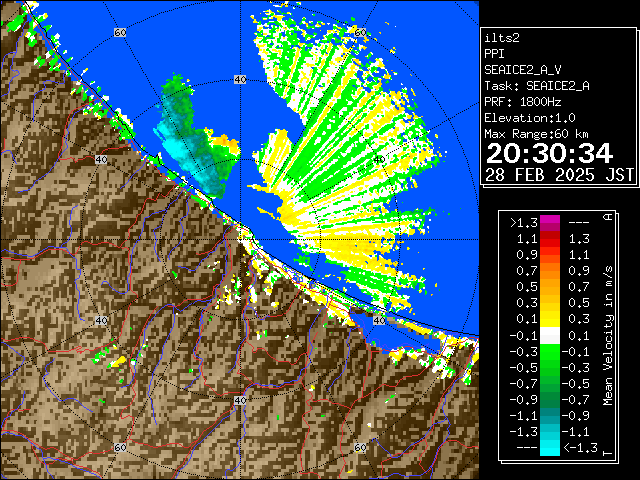Image resolution: width=640 pixels, height=480 pixels.
Task: Click 'Max Range:60 km' text
Action: [x=536, y=134]
